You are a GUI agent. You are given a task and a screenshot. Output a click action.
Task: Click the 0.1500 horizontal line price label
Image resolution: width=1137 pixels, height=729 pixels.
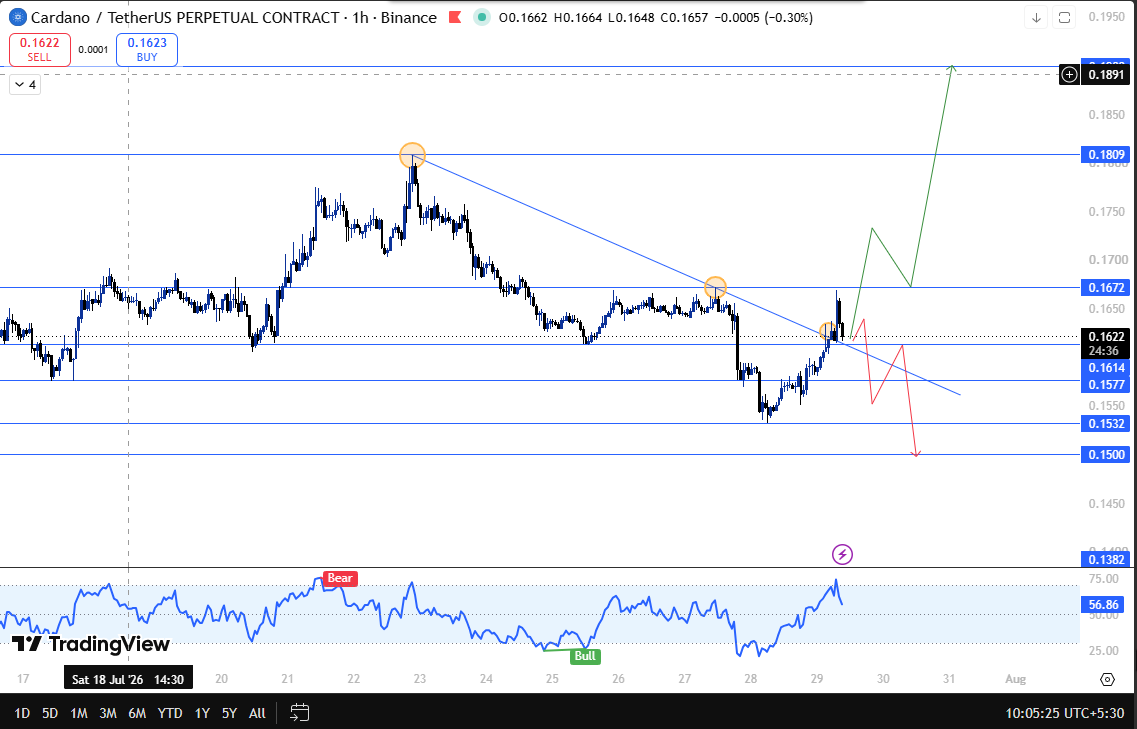click(x=1106, y=455)
